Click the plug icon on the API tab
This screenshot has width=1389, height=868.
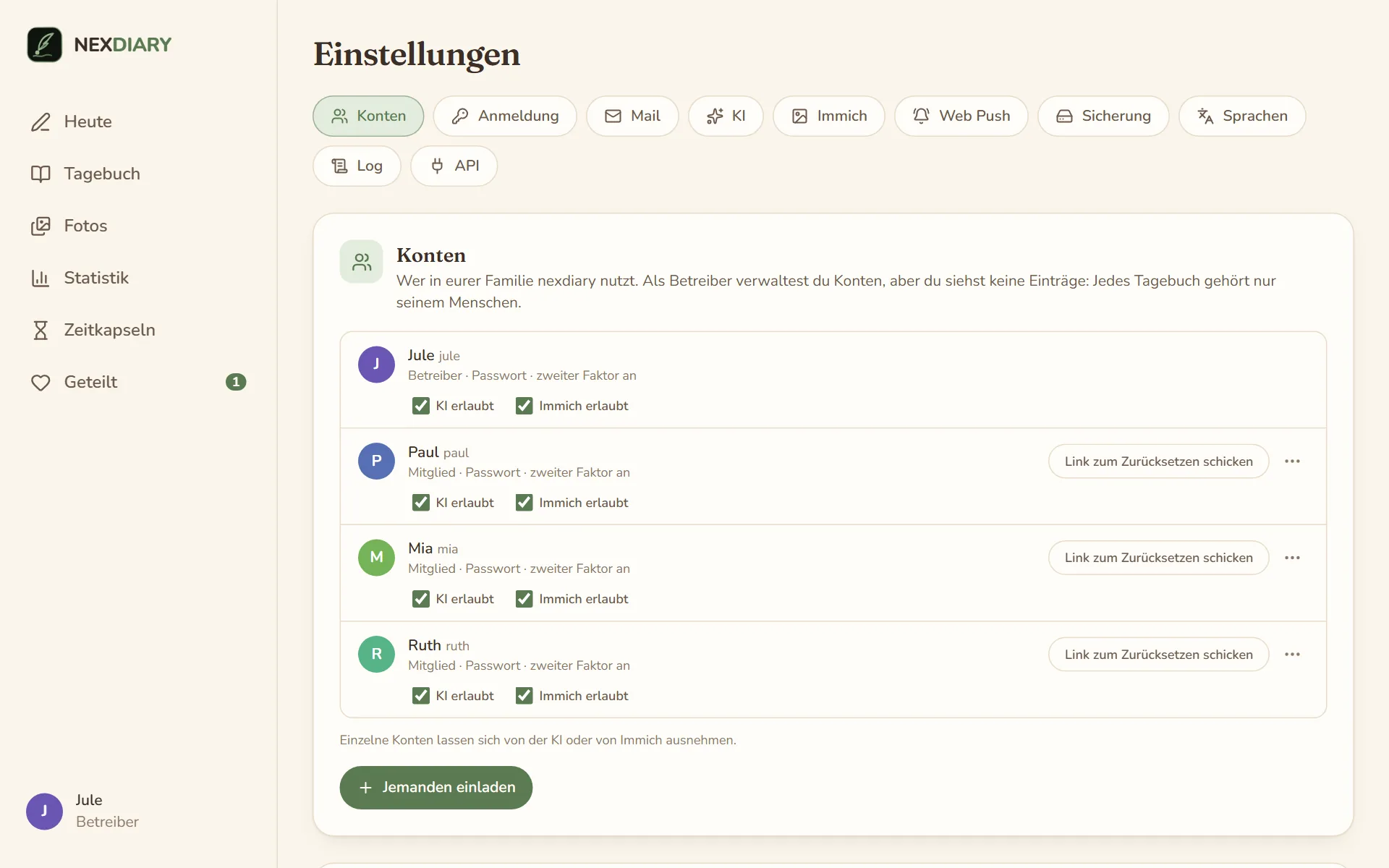coord(437,166)
